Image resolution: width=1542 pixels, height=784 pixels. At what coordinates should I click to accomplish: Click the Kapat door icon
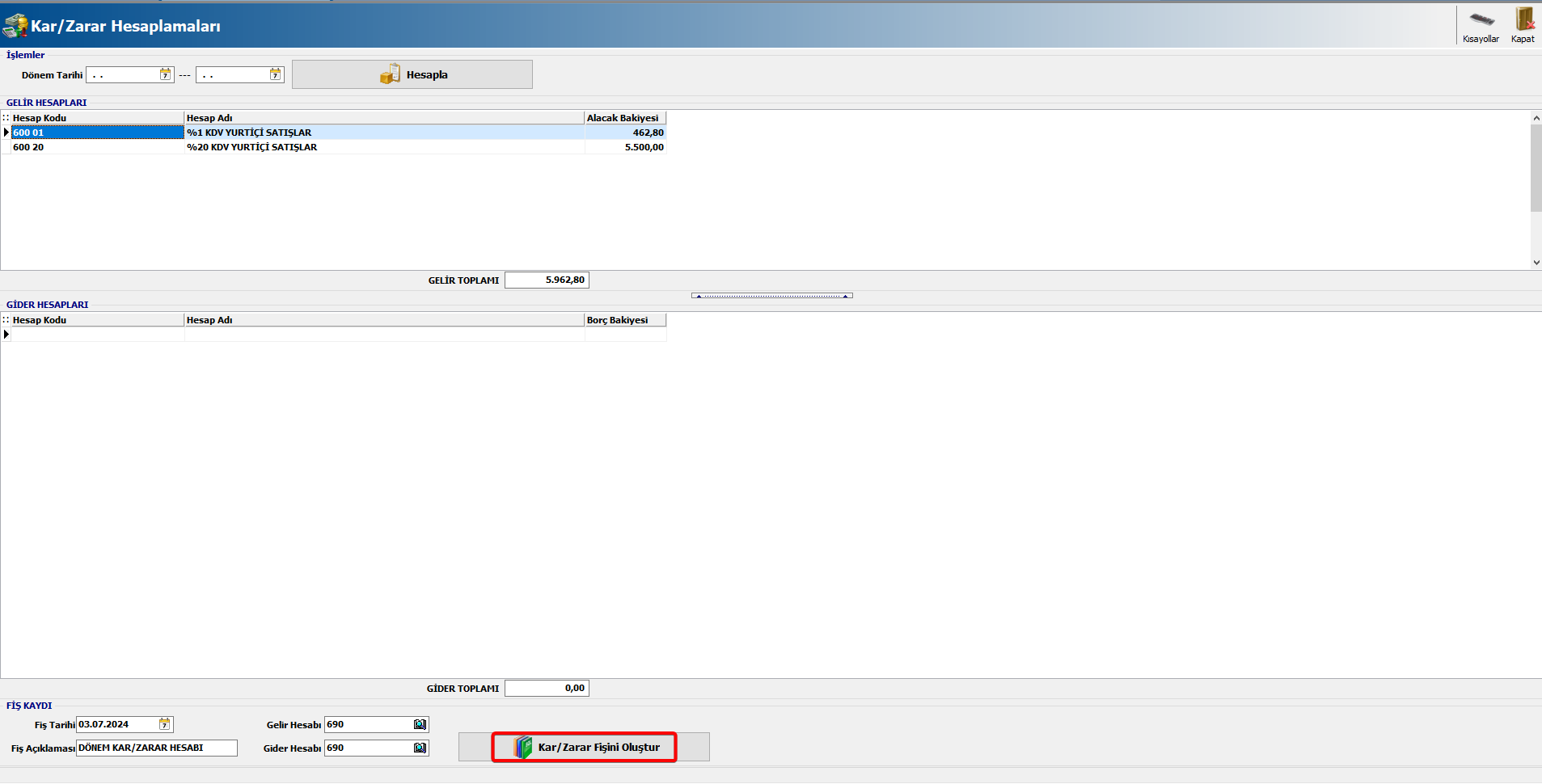(x=1523, y=26)
